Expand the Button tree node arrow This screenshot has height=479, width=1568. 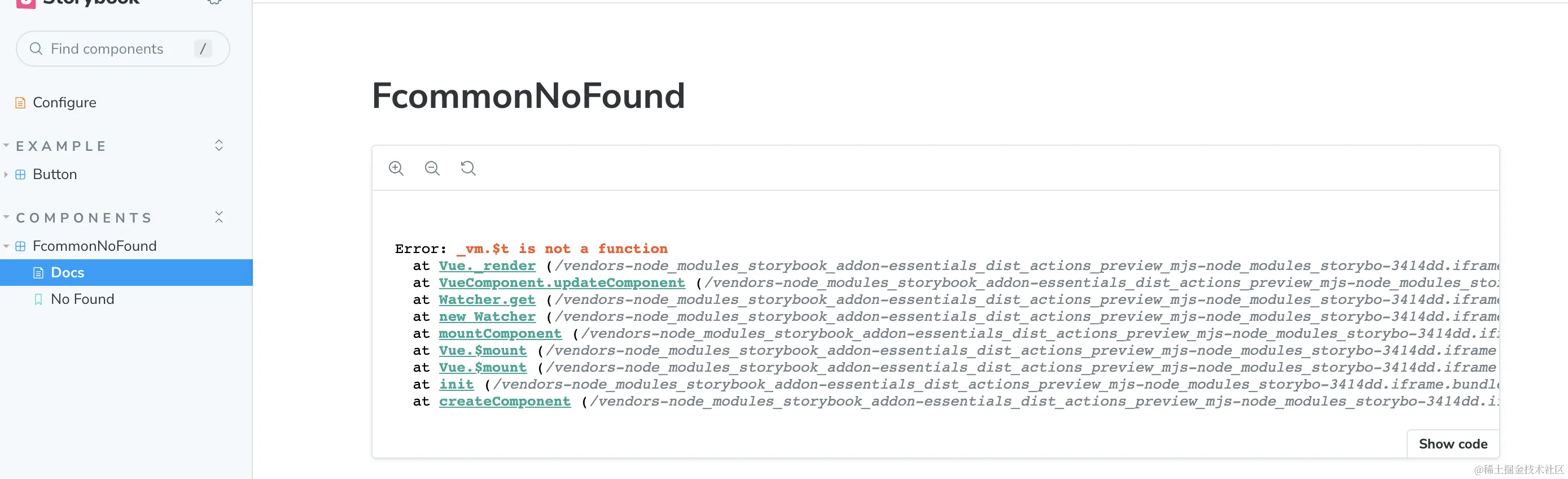[6, 175]
